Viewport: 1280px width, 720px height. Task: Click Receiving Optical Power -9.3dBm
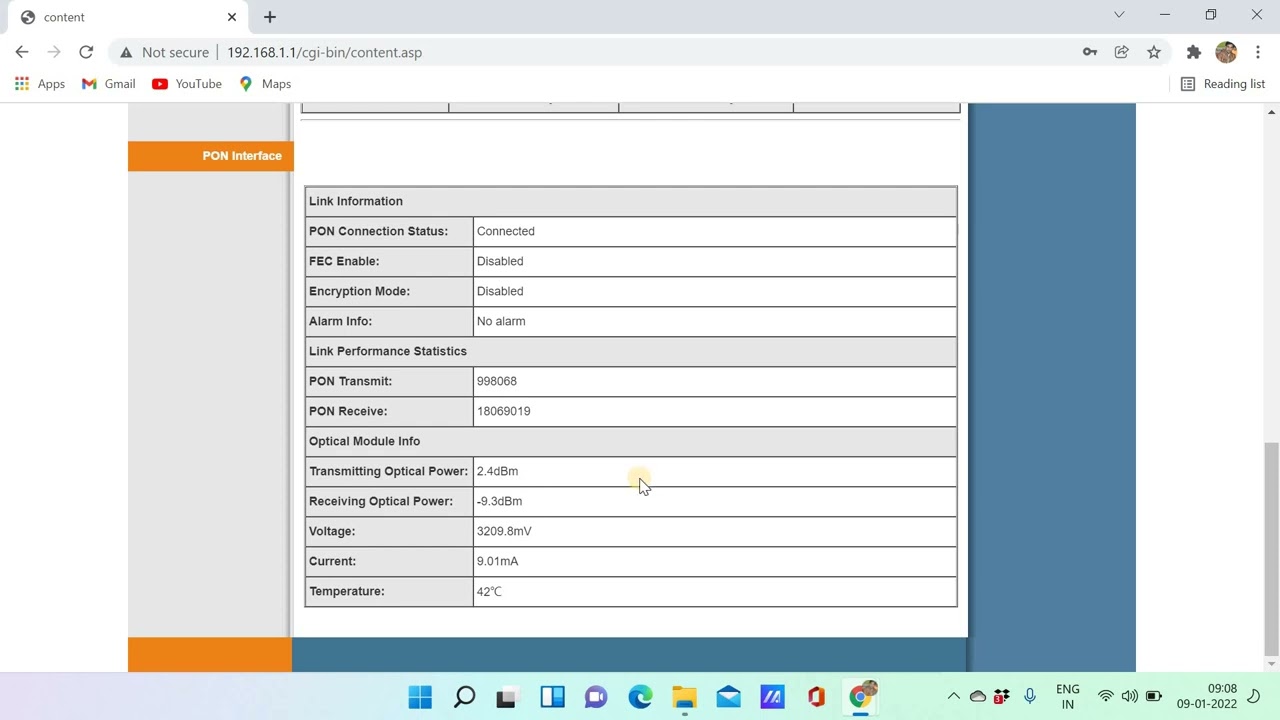pyautogui.click(x=499, y=501)
